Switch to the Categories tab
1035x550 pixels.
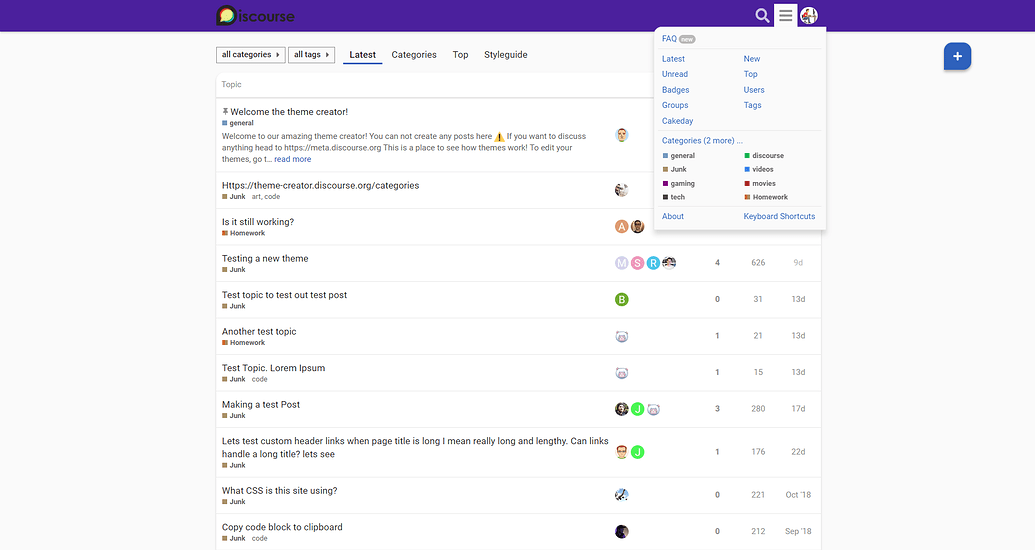414,55
